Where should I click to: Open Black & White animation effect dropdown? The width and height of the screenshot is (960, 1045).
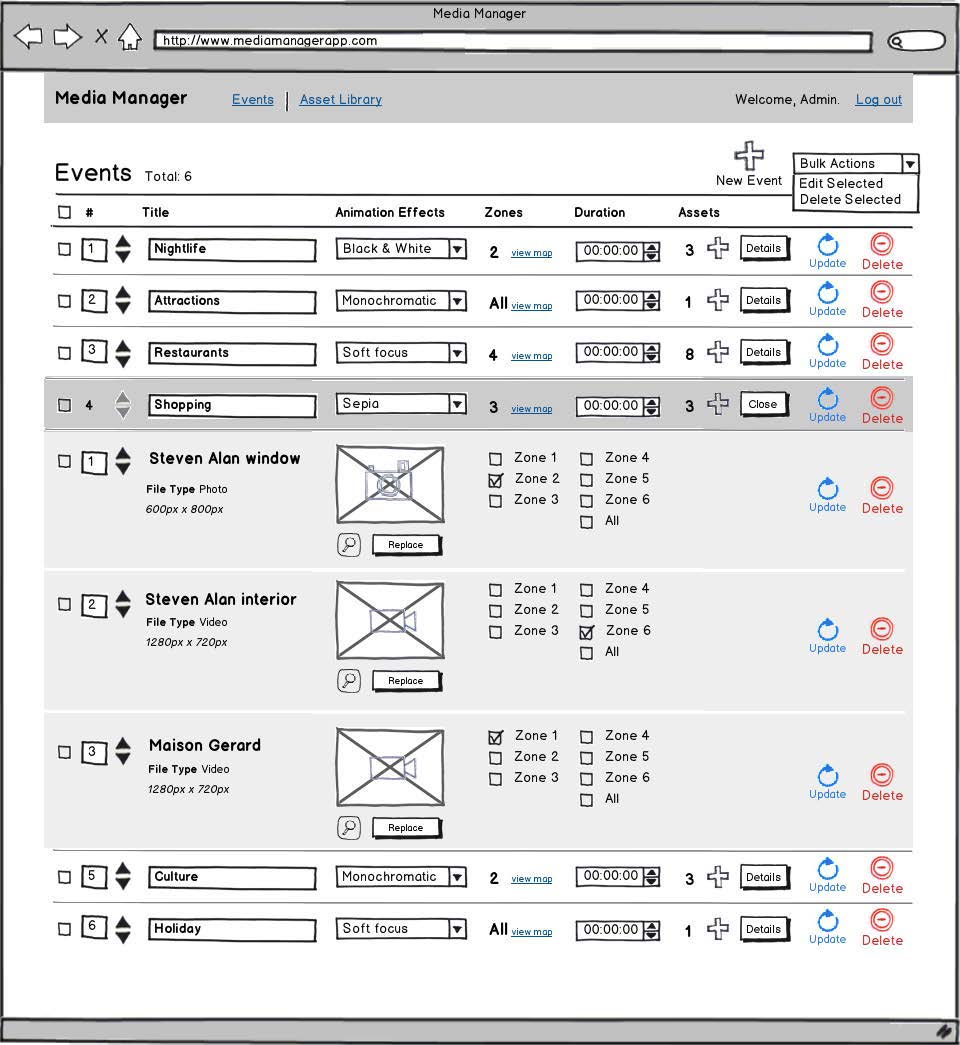click(x=401, y=249)
